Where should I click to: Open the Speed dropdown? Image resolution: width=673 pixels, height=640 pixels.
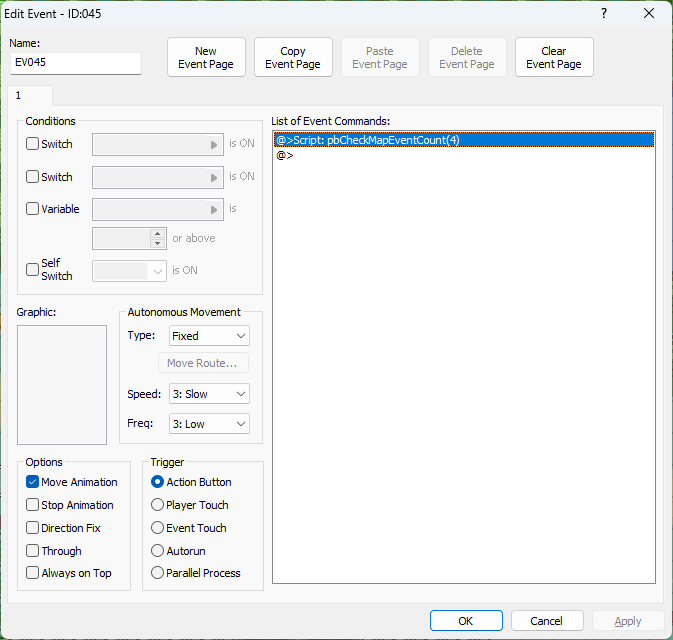point(209,394)
